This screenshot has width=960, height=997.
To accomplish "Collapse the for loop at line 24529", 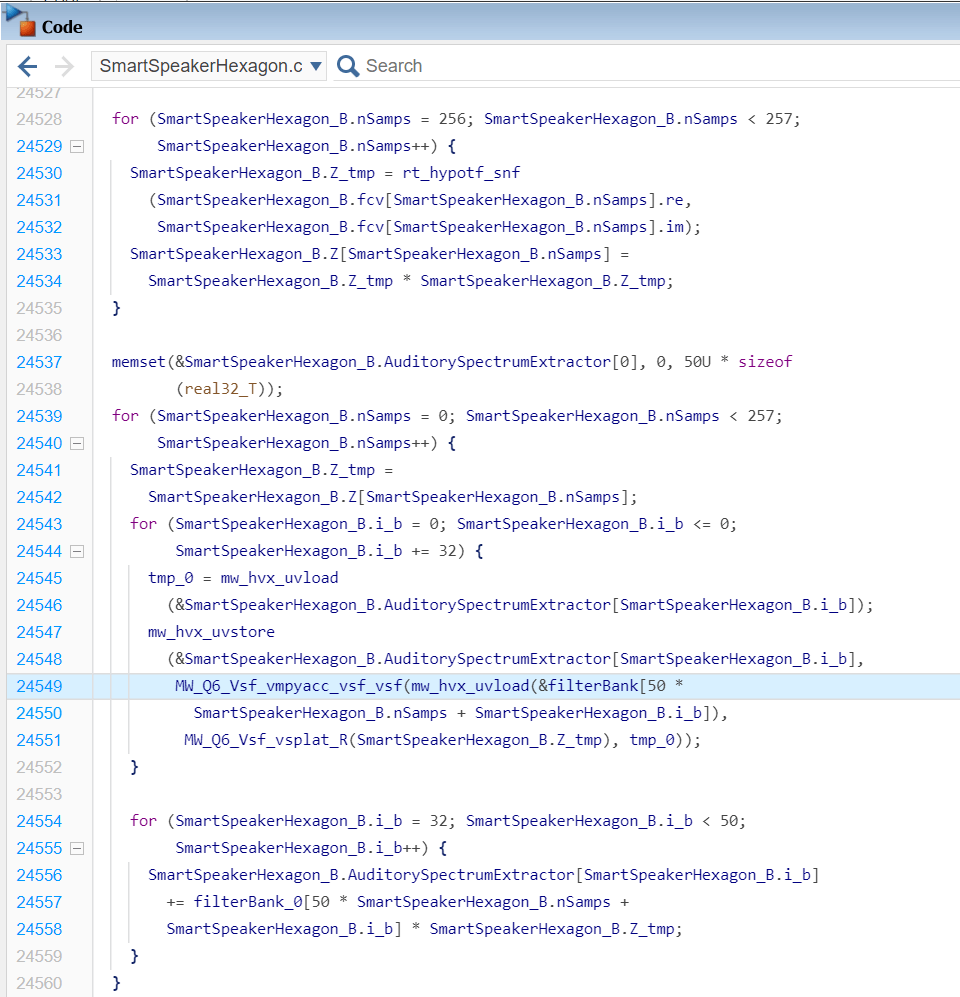I will (77, 146).
